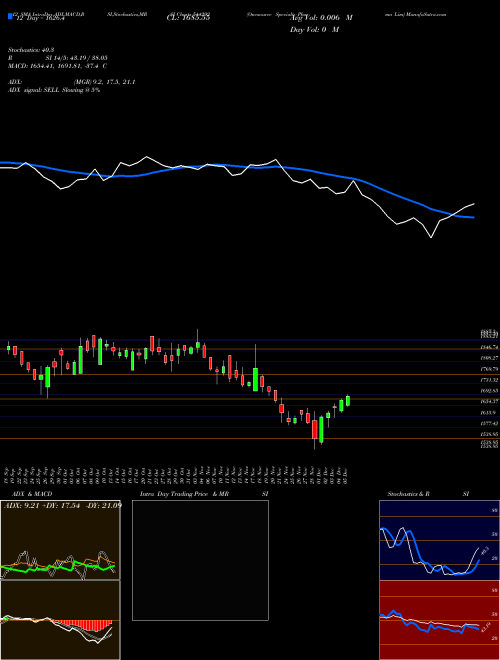Click the Stochastics: 40.3 readout
This screenshot has height=660, width=500.
tap(30, 50)
